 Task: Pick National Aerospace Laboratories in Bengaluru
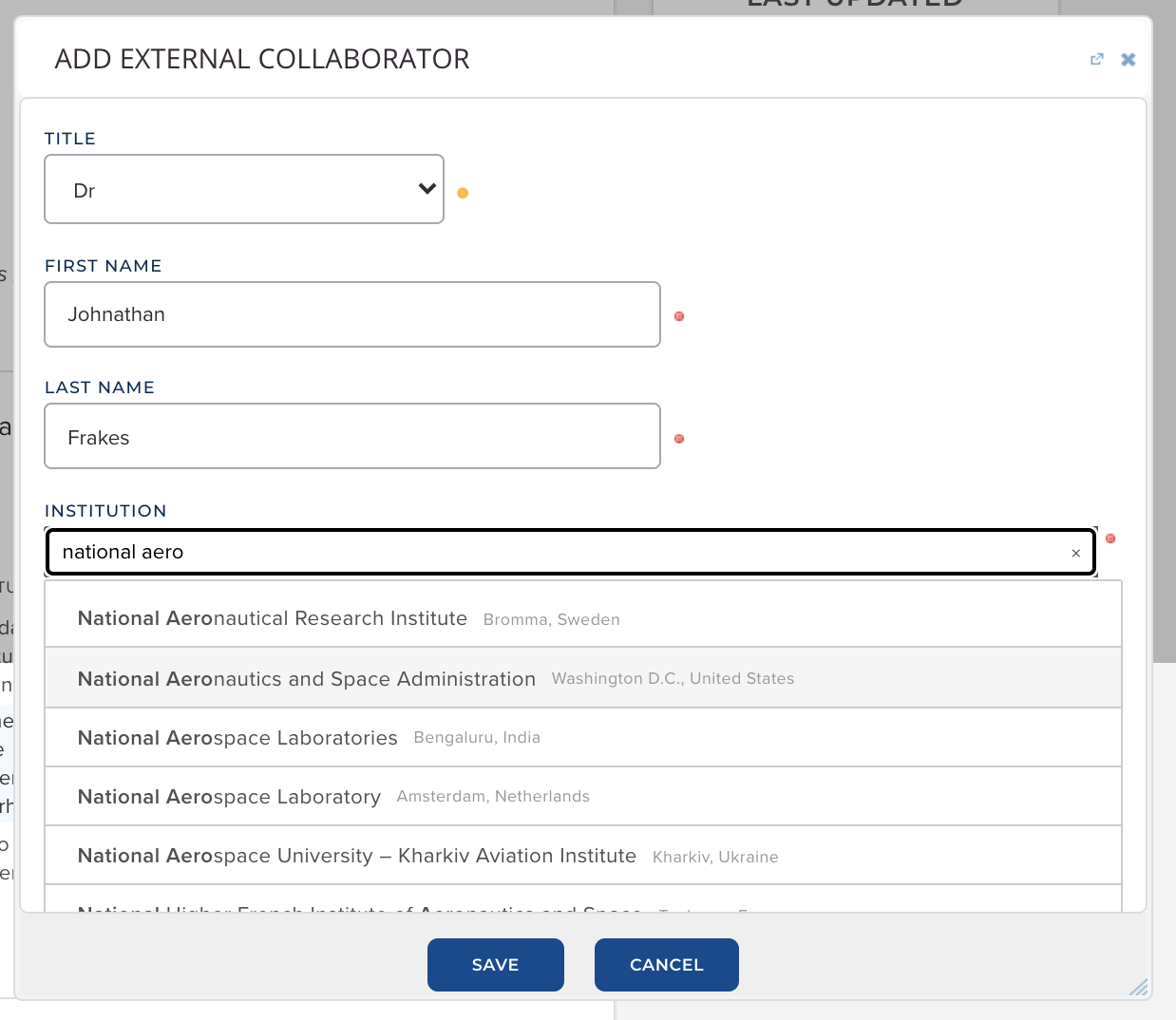[x=237, y=738]
